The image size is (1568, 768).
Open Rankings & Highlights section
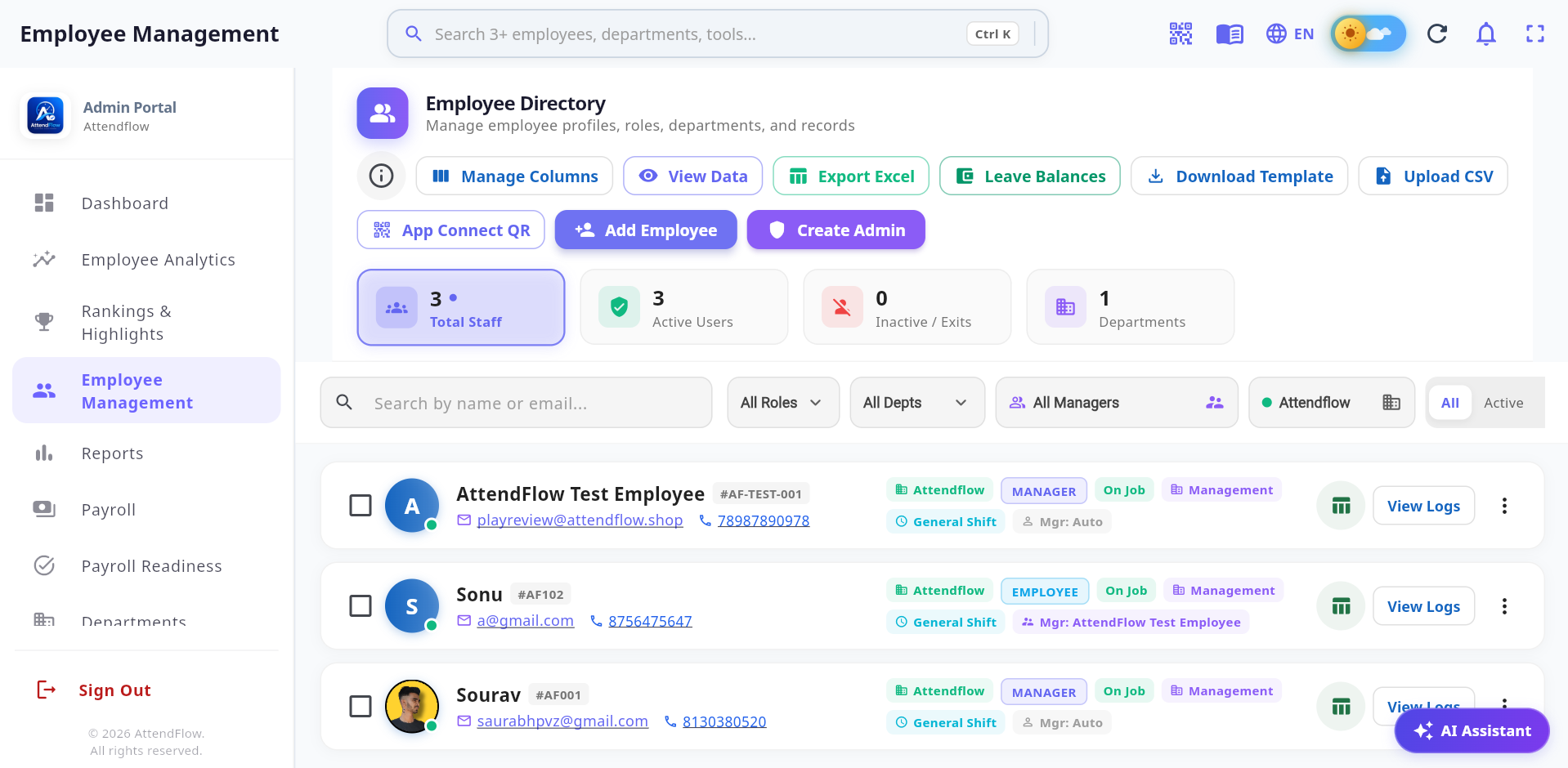click(x=146, y=323)
